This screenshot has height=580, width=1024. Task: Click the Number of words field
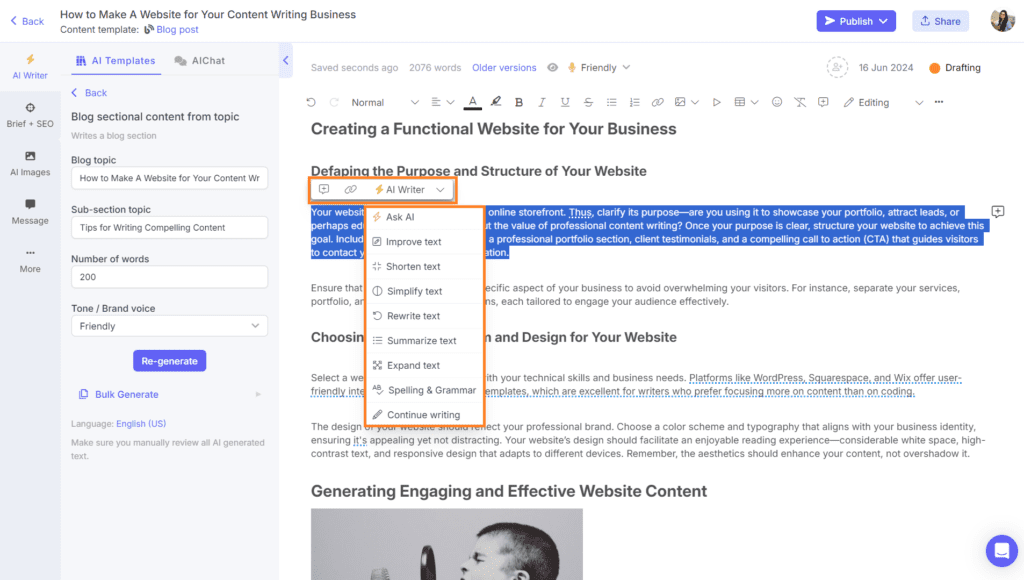pos(169,277)
